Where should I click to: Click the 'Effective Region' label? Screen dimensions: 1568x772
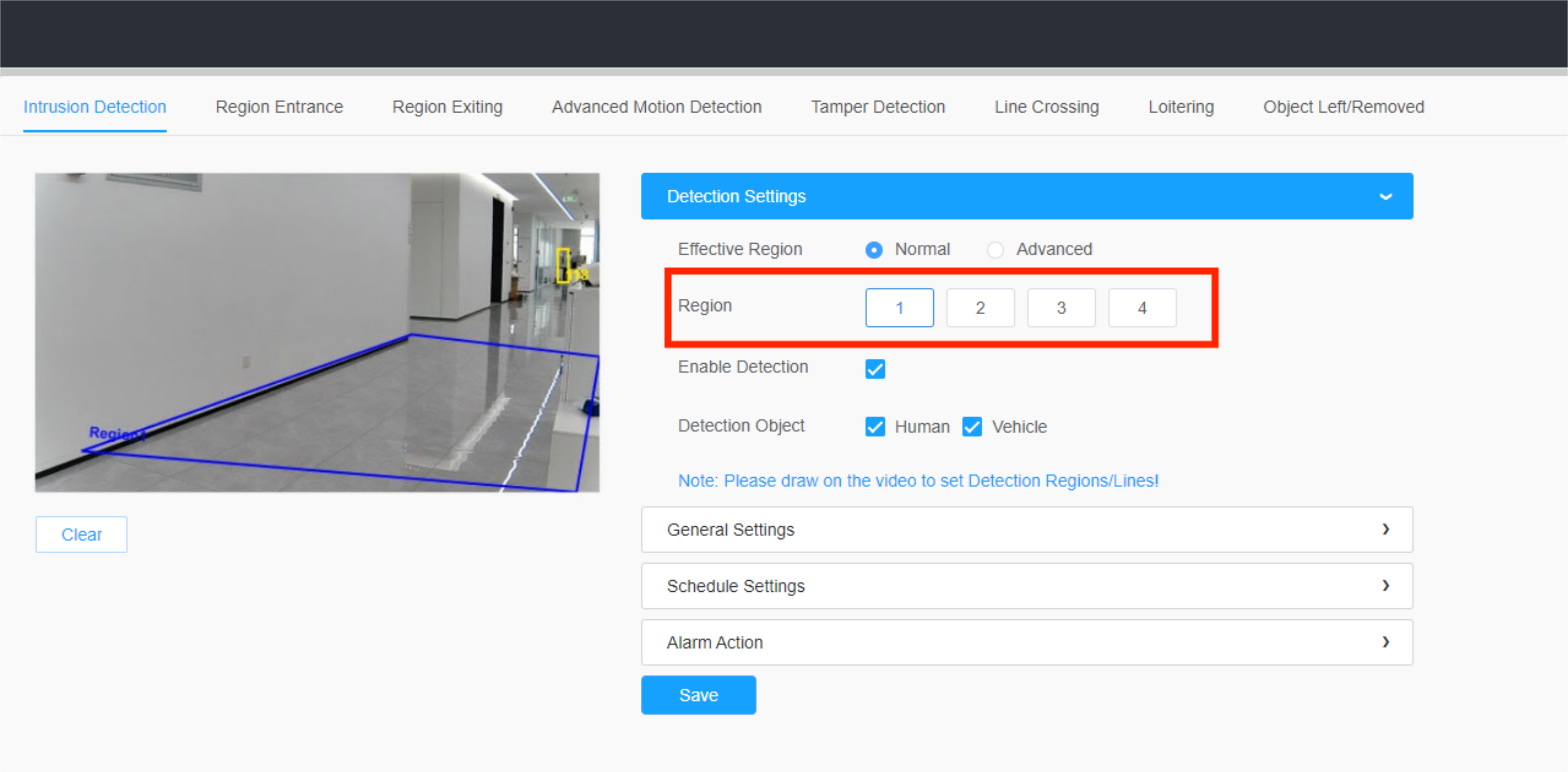coord(740,250)
